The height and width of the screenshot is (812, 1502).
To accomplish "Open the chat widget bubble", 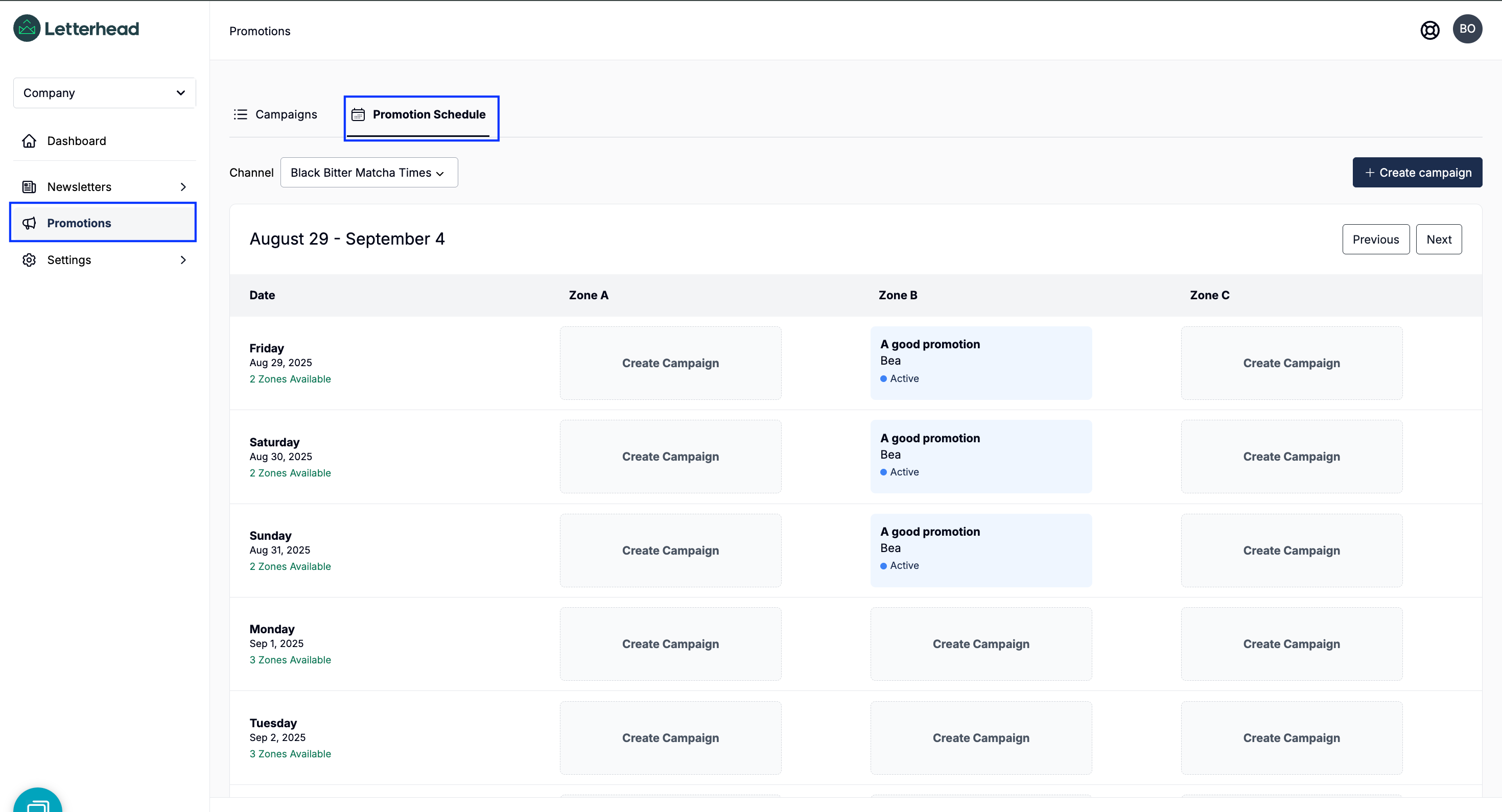I will pos(38,800).
